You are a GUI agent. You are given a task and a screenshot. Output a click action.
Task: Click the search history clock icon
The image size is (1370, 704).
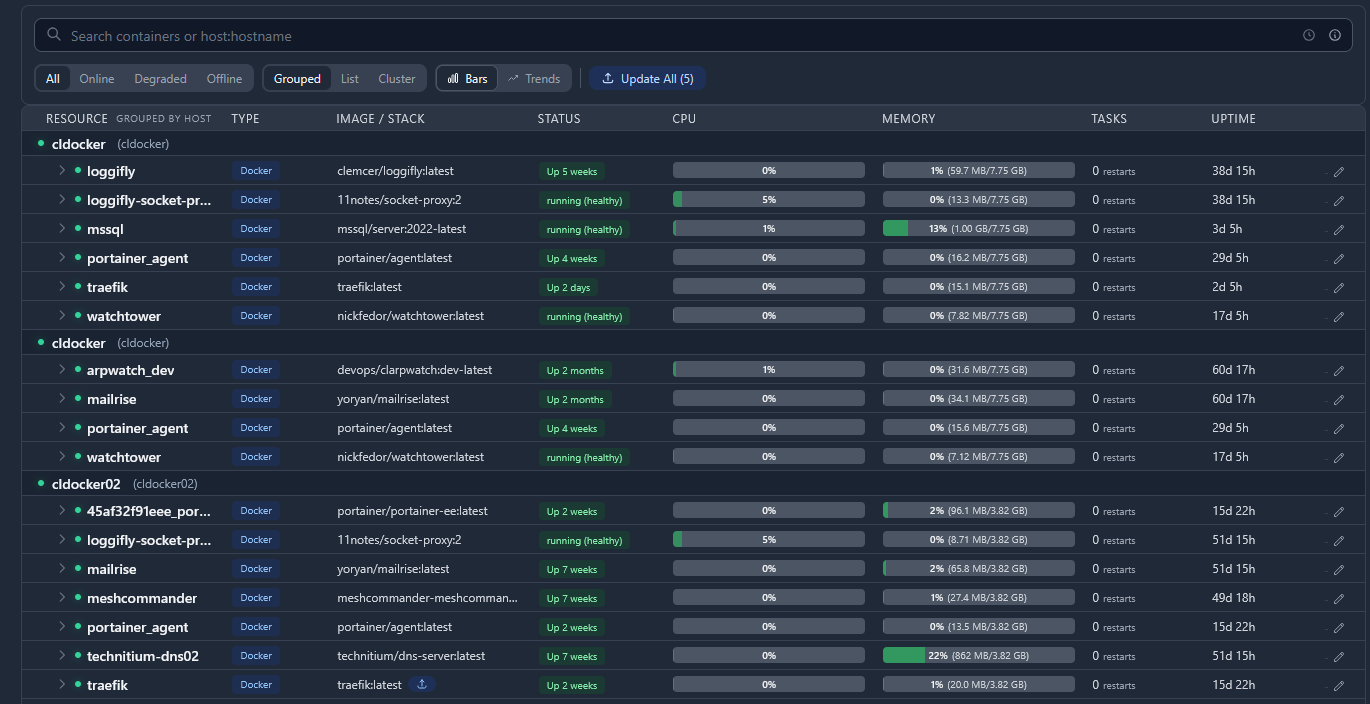click(1309, 35)
